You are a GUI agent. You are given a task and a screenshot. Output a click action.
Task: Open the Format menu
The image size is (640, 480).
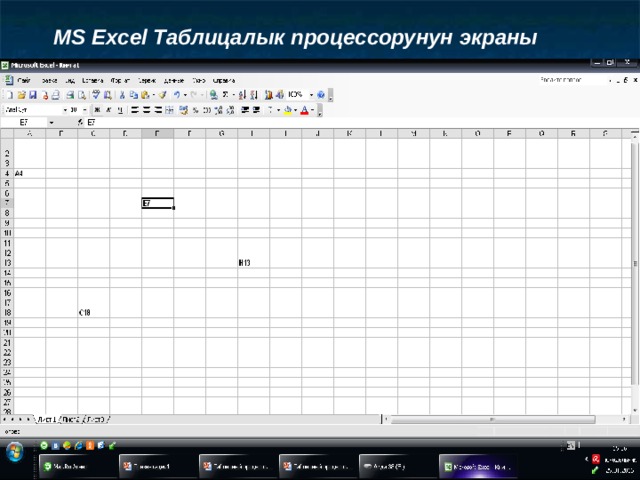(120, 80)
